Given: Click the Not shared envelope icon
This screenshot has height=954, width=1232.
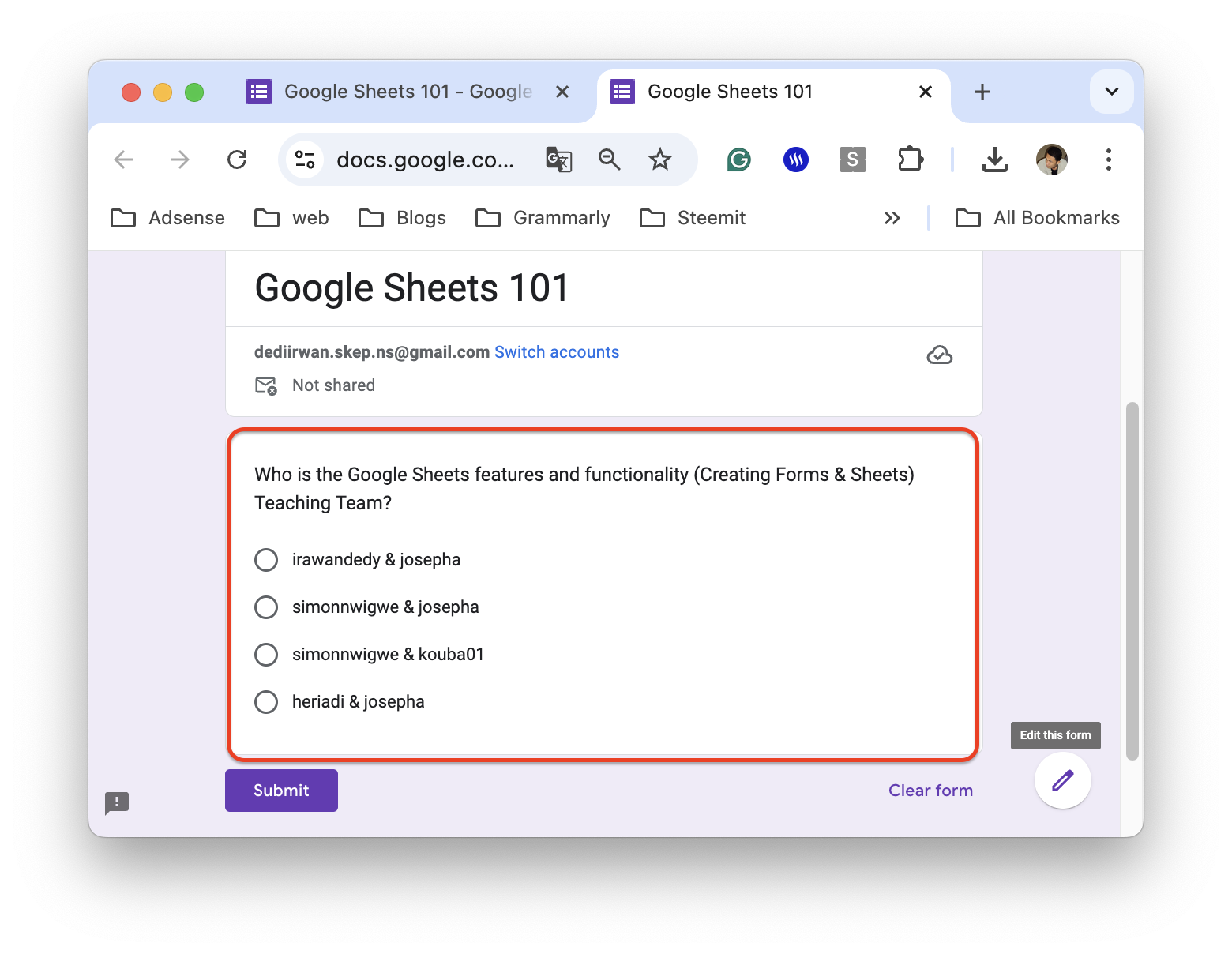Looking at the screenshot, I should [266, 385].
